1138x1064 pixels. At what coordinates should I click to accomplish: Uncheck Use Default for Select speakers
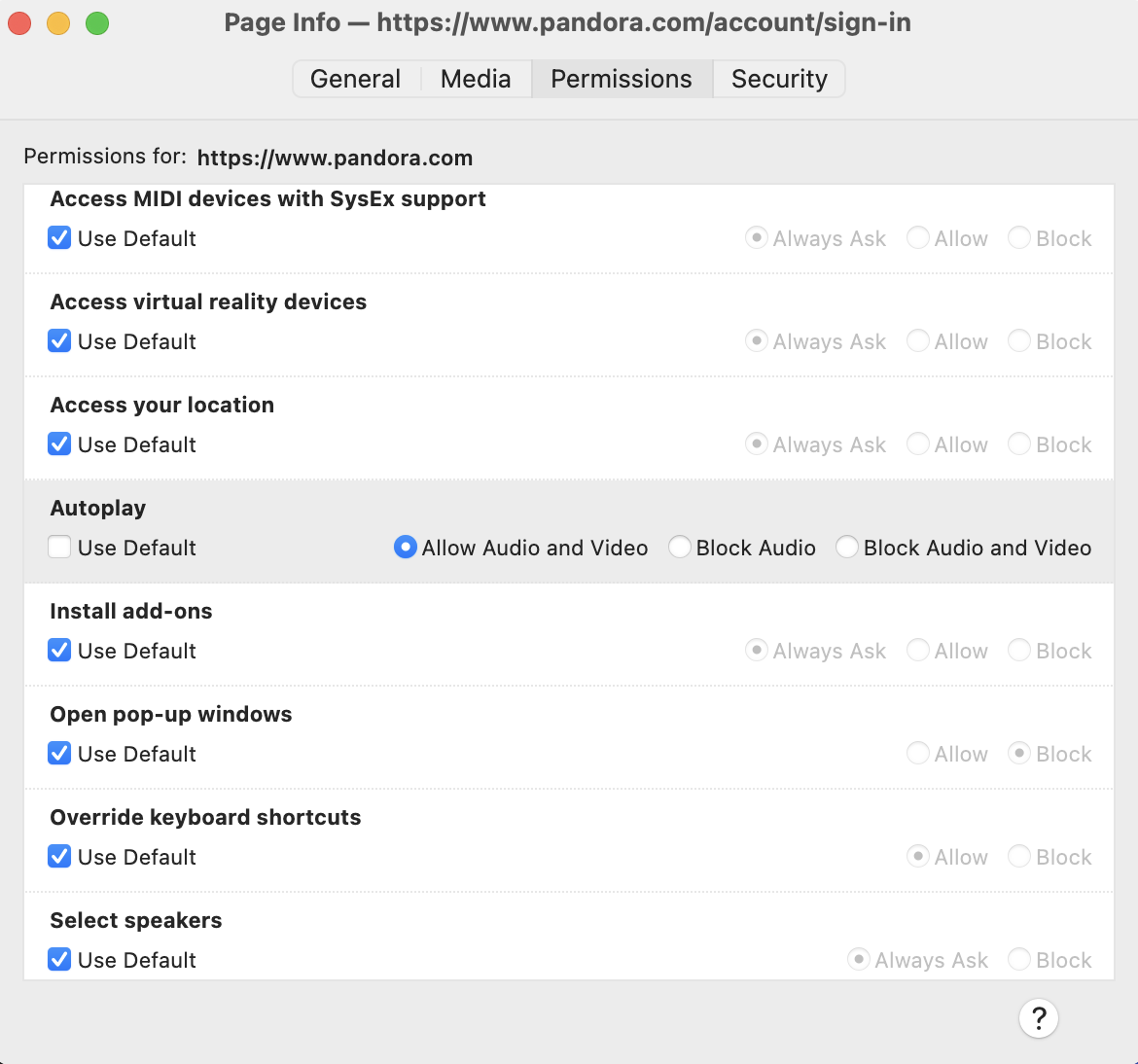pyautogui.click(x=60, y=960)
